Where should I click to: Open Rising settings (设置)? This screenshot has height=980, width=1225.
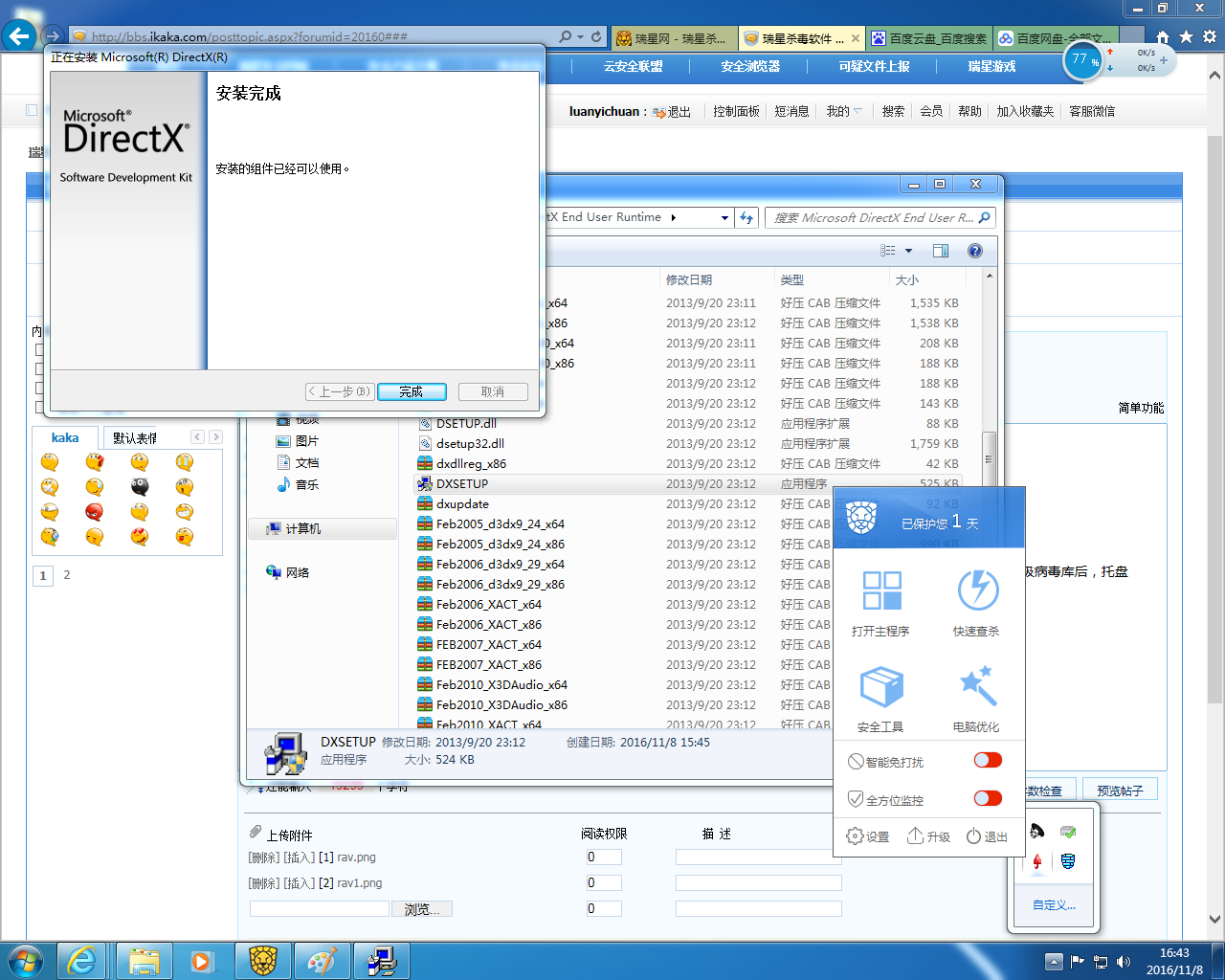point(868,836)
